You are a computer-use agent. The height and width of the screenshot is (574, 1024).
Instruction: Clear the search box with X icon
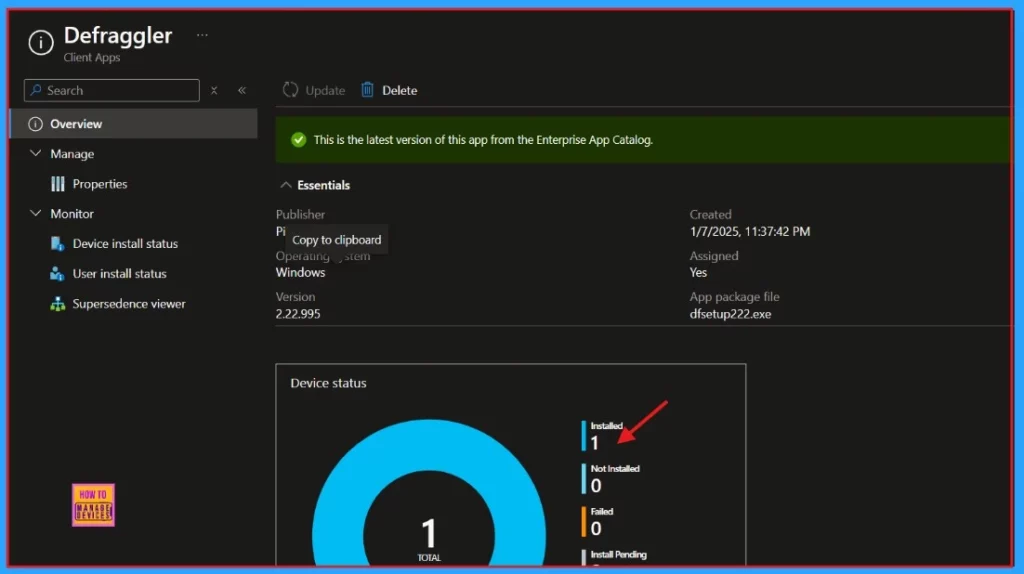pyautogui.click(x=214, y=90)
